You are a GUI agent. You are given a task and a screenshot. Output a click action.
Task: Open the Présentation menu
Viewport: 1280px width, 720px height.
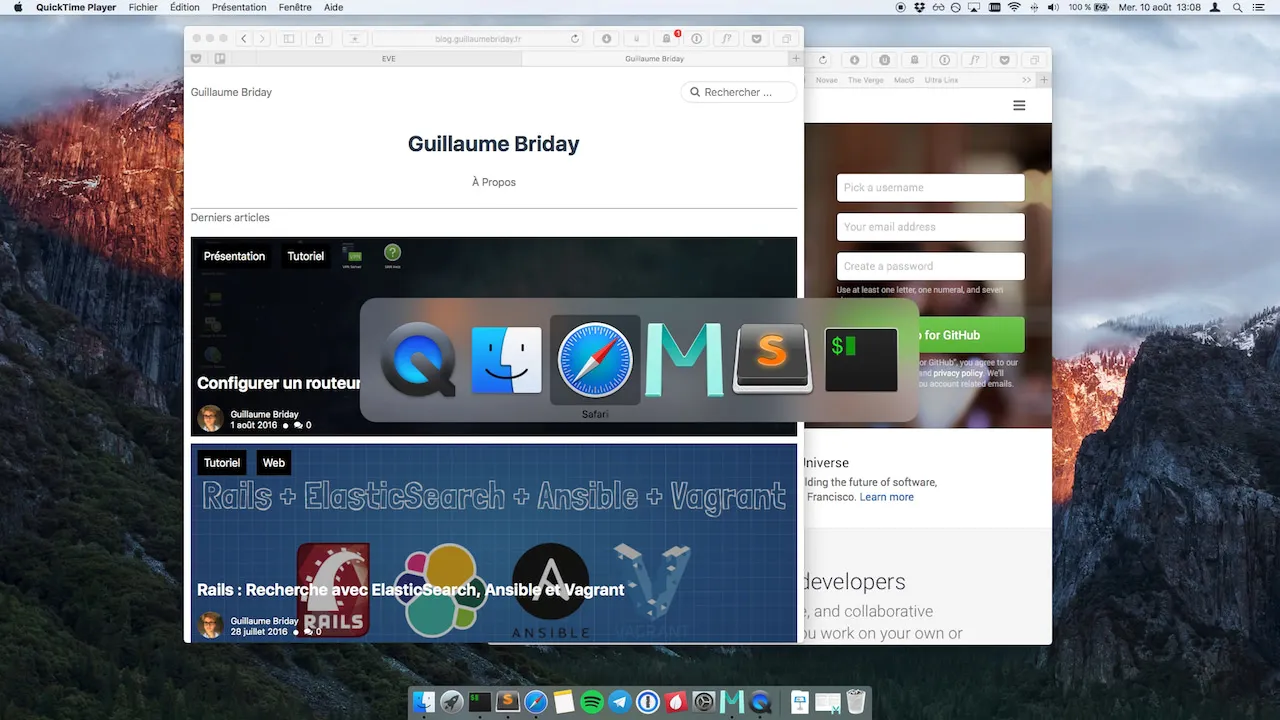239,7
